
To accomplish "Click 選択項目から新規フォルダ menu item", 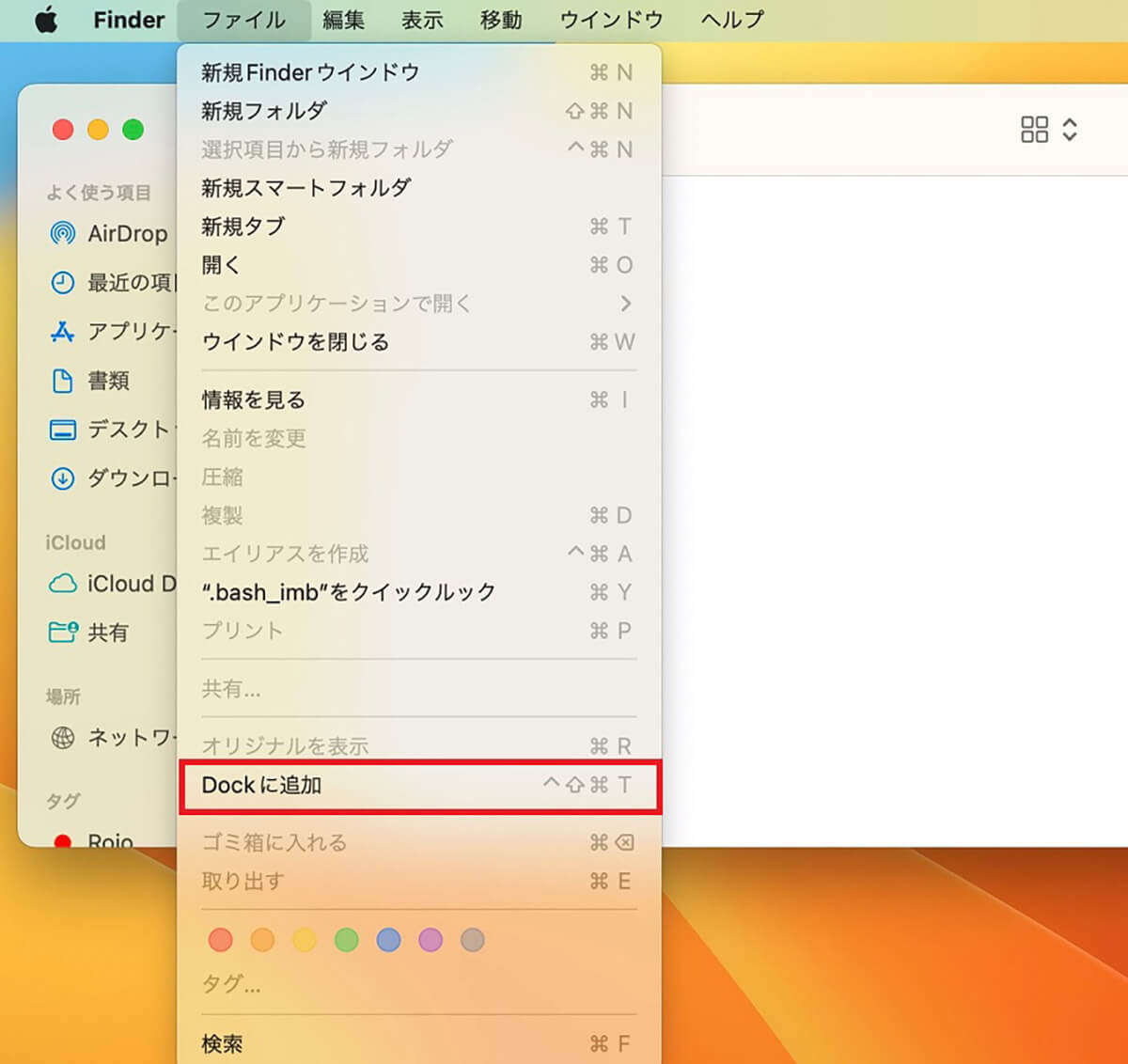I will point(419,149).
